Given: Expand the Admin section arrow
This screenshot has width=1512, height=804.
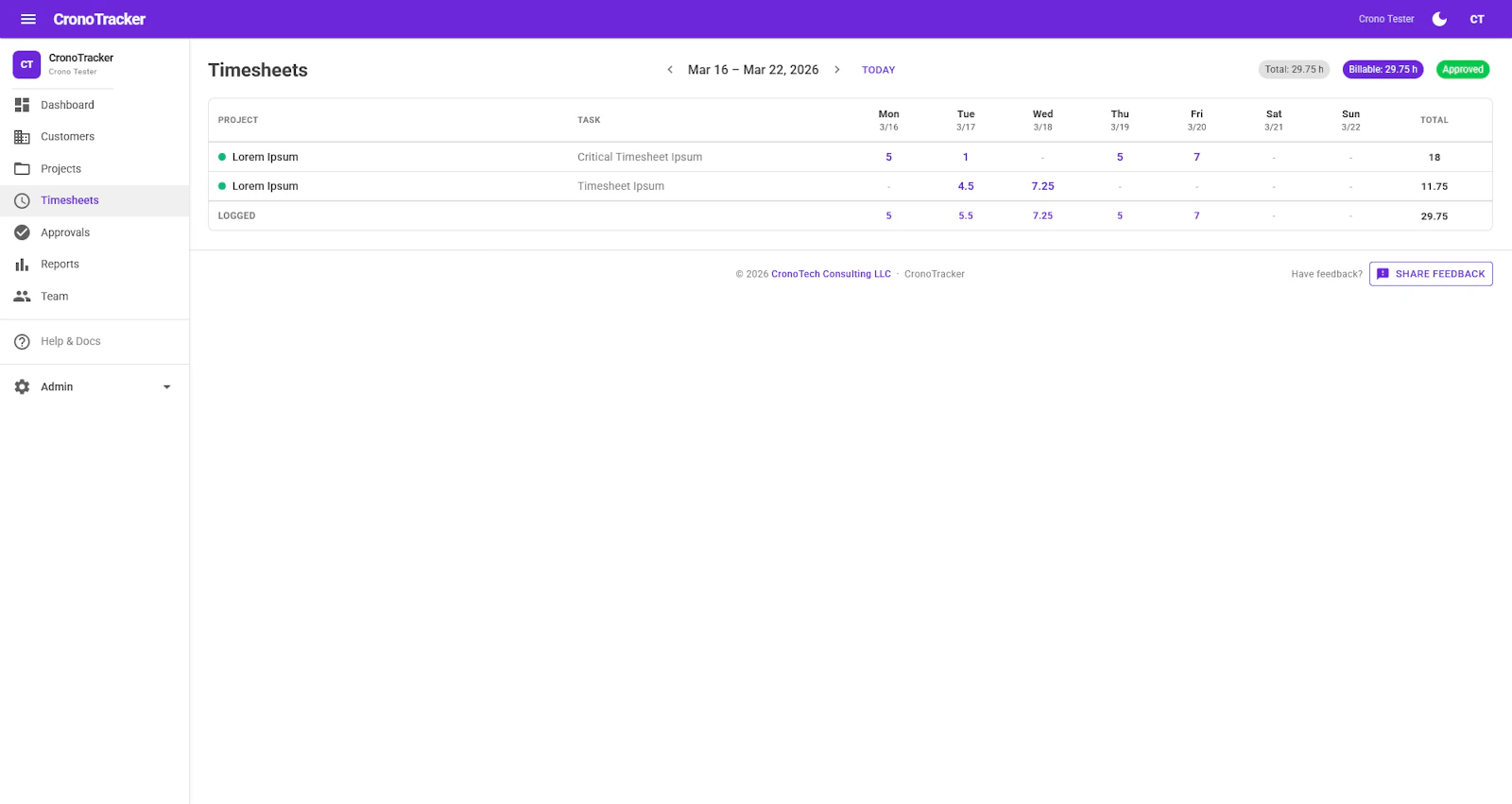Looking at the screenshot, I should click(167, 387).
